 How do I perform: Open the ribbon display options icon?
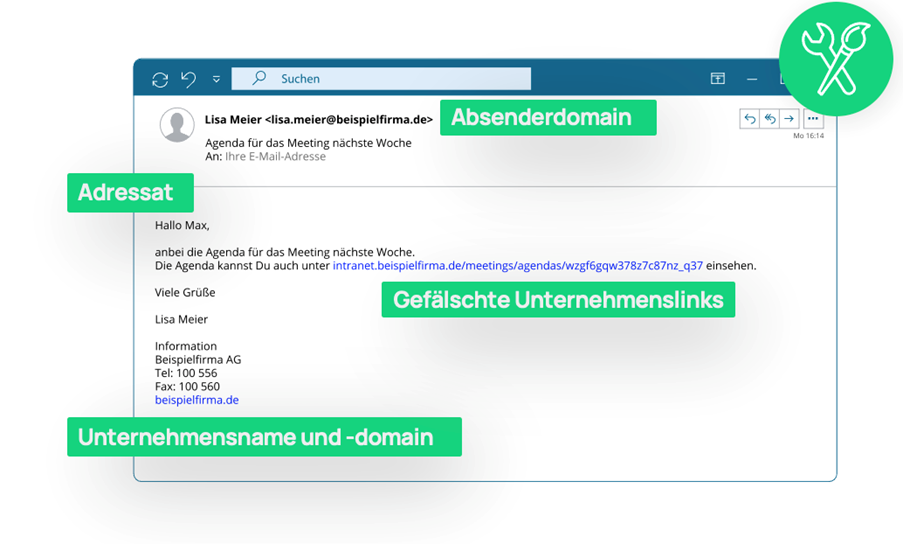[x=717, y=79]
